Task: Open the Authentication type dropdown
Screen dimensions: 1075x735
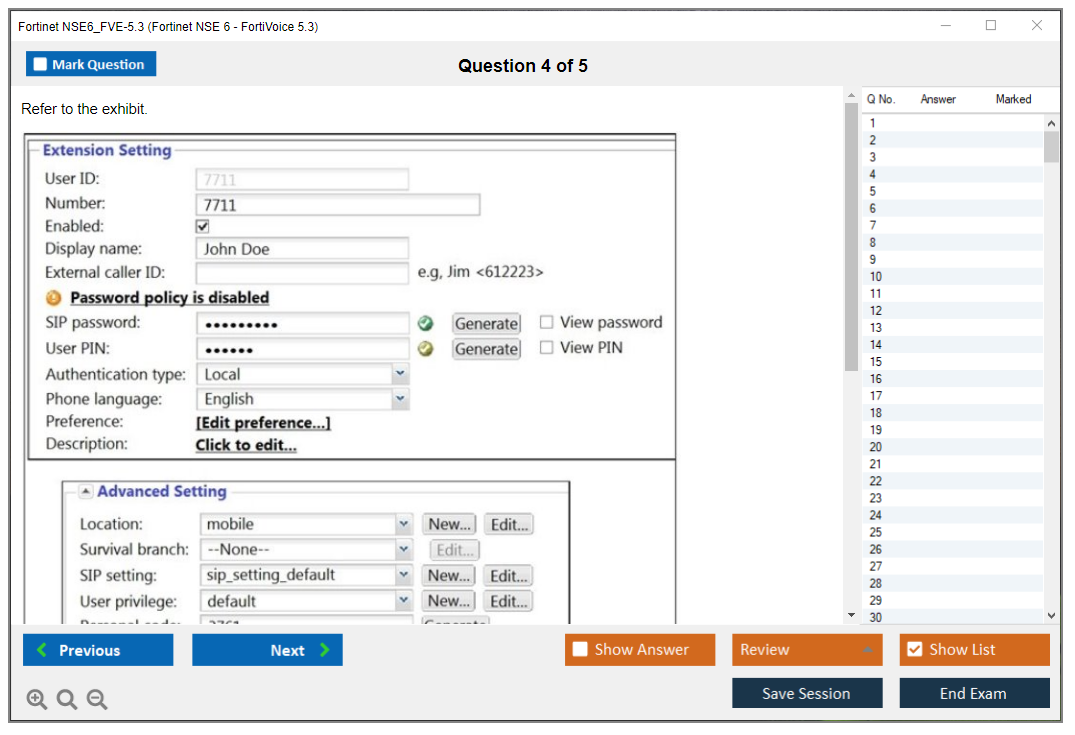Action: coord(400,374)
